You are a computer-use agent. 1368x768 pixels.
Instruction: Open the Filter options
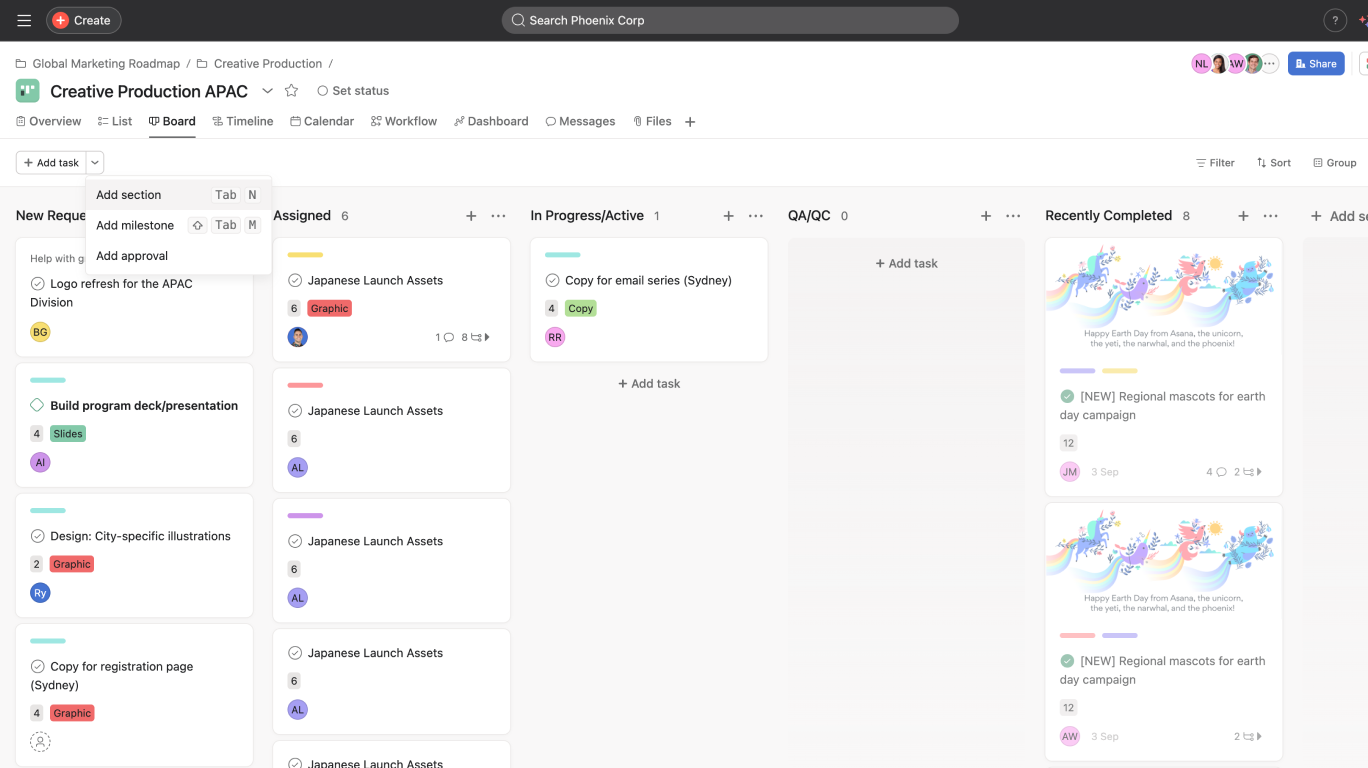click(1214, 162)
